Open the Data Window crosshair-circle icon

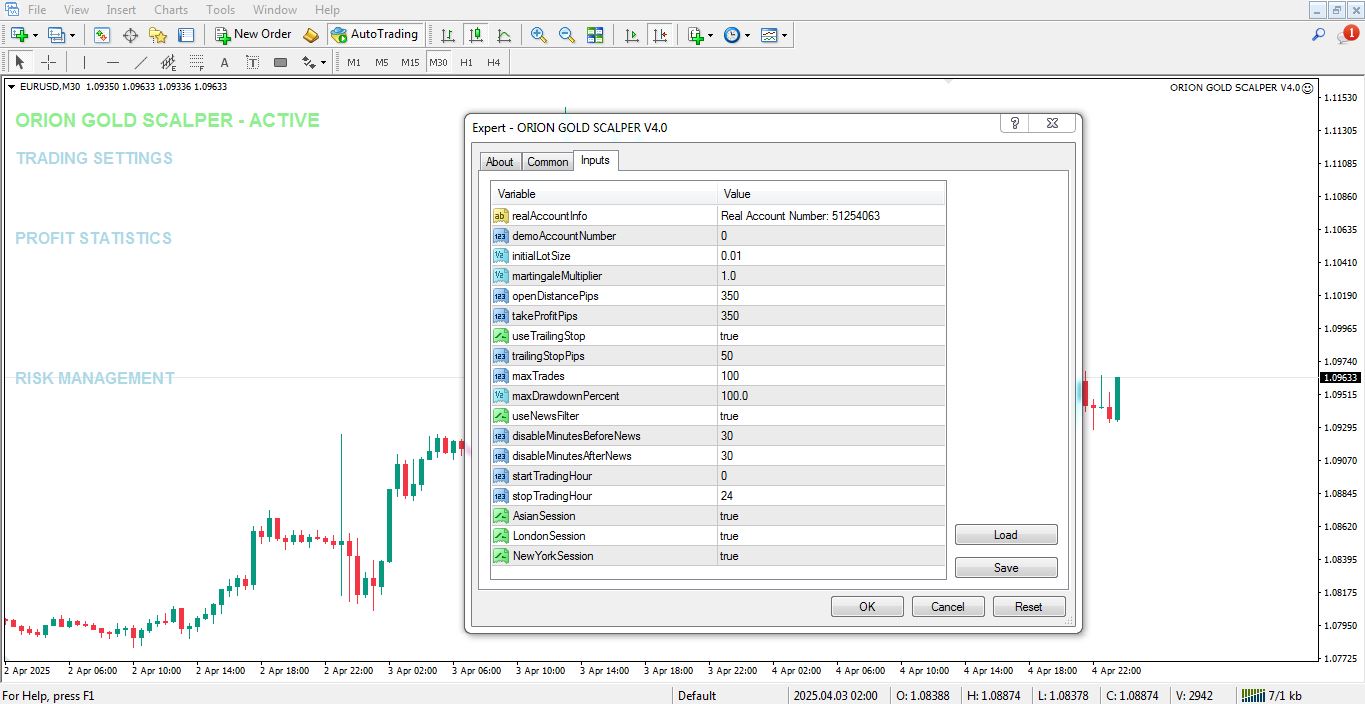click(x=130, y=35)
